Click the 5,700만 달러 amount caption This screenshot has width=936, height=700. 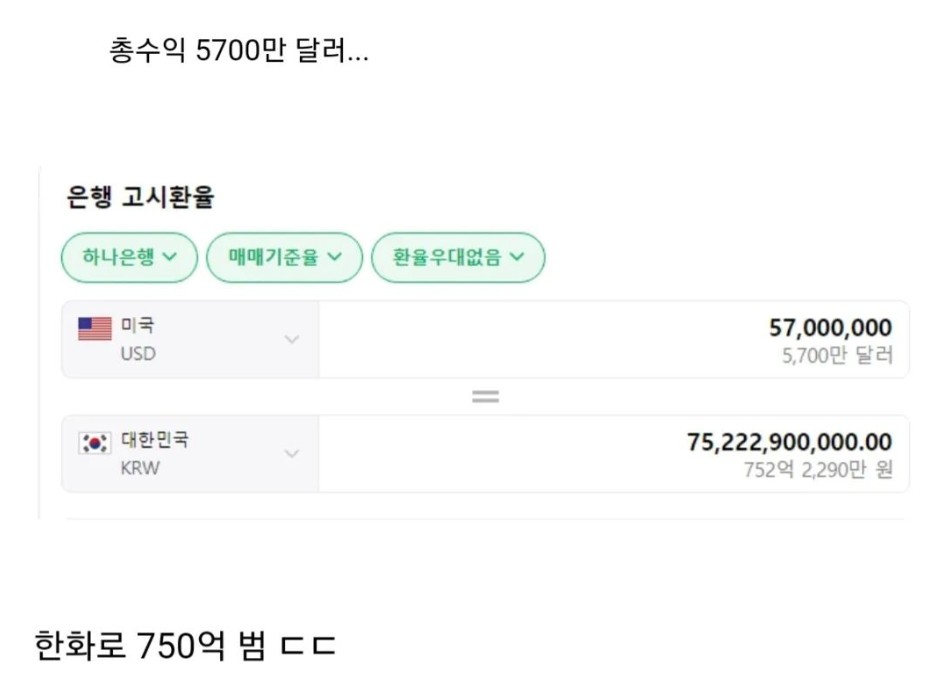tap(837, 356)
